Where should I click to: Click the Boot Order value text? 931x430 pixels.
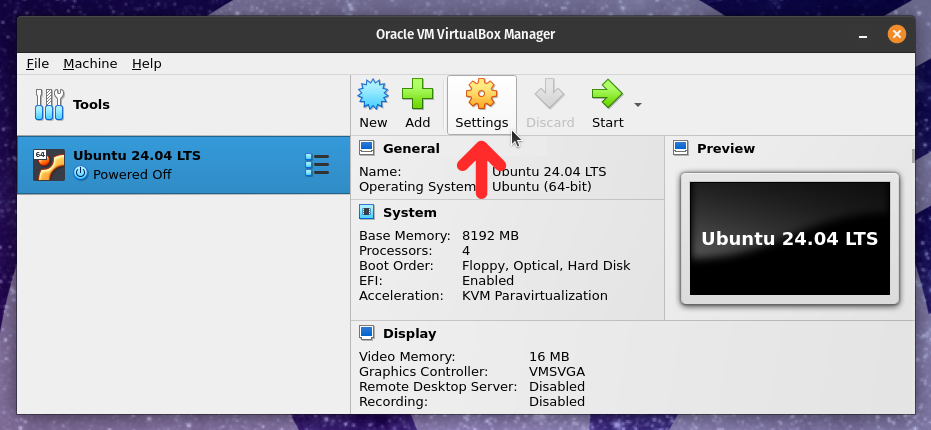click(x=546, y=265)
